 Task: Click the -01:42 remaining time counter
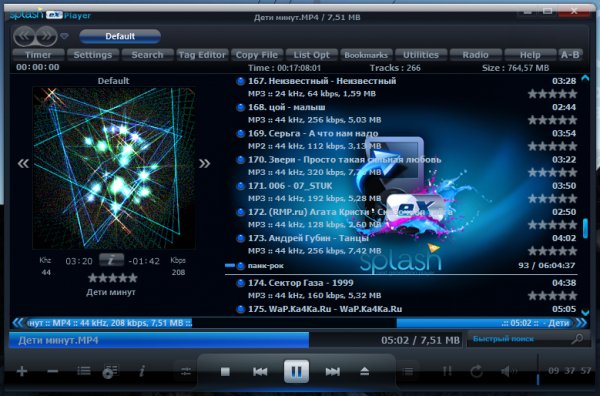(x=144, y=261)
